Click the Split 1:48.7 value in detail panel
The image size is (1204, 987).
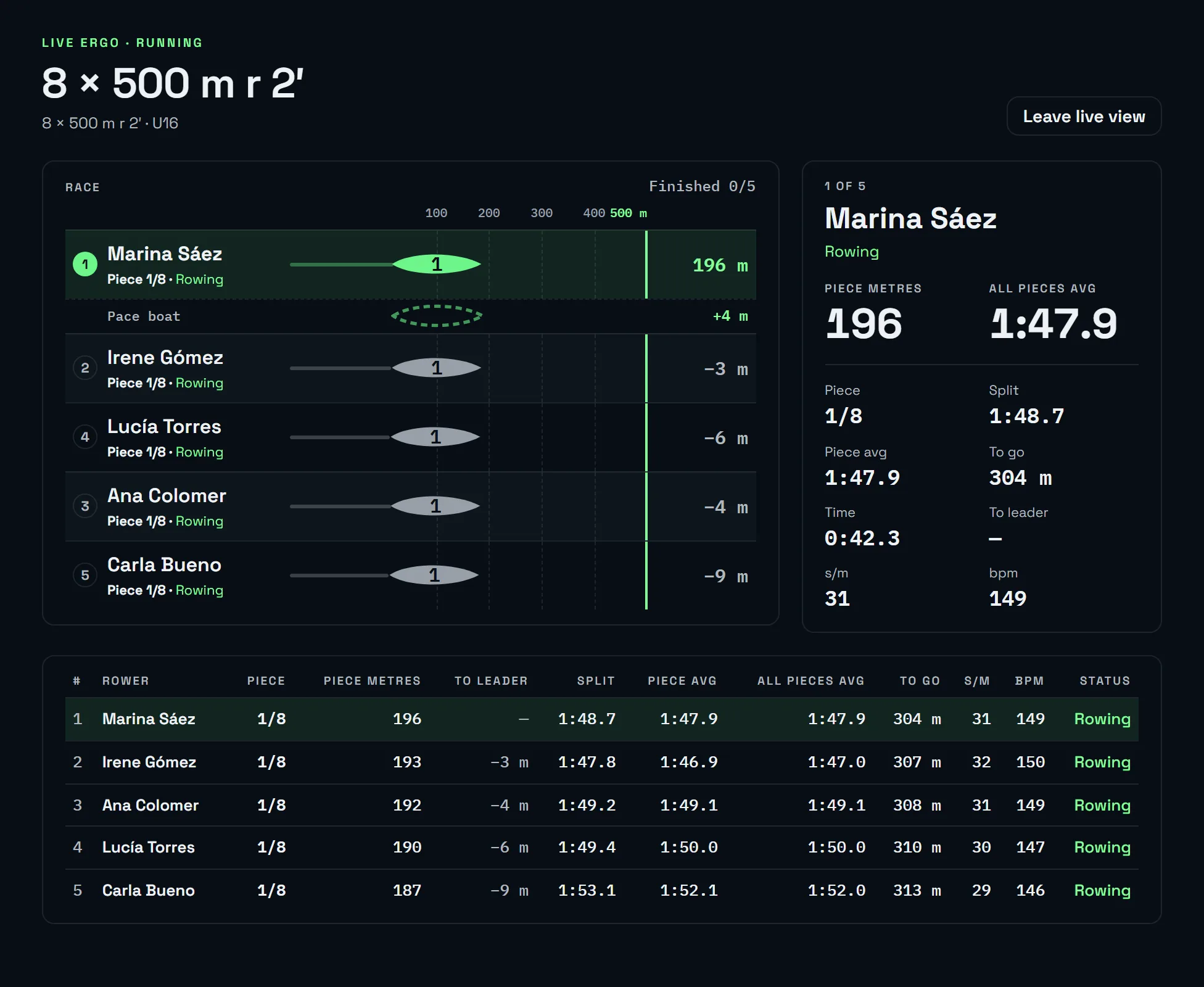(1026, 416)
